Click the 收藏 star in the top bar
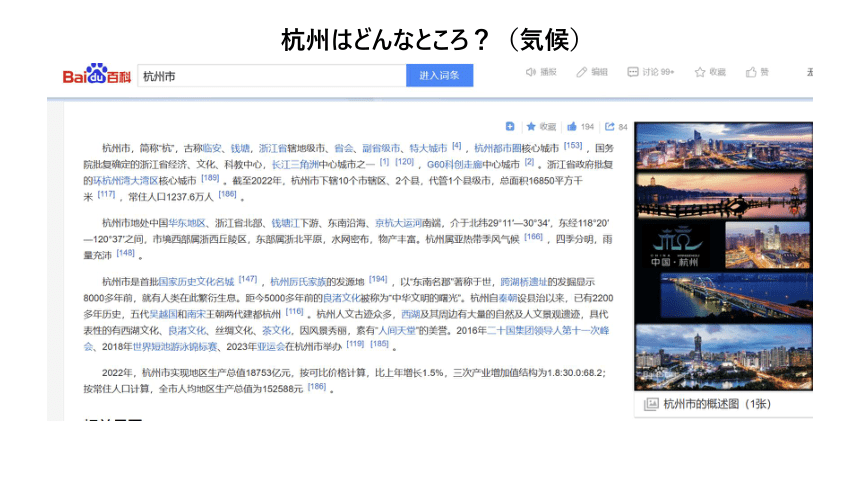The width and height of the screenshot is (860, 484). click(x=699, y=72)
